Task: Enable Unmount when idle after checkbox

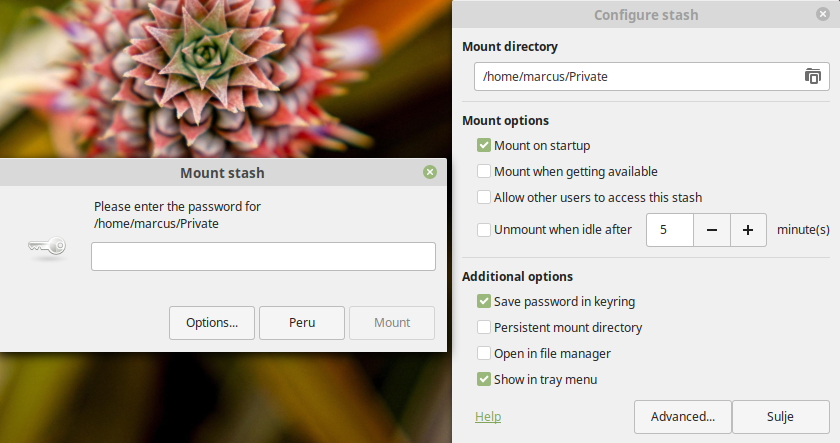Action: point(484,230)
